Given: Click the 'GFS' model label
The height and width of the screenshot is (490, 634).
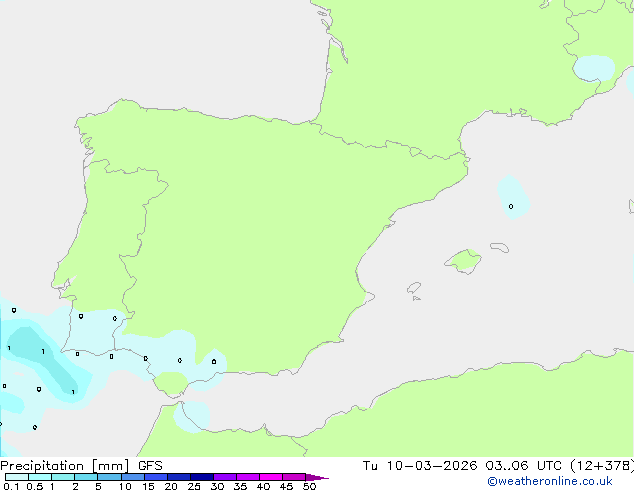Looking at the screenshot, I should click(150, 466).
